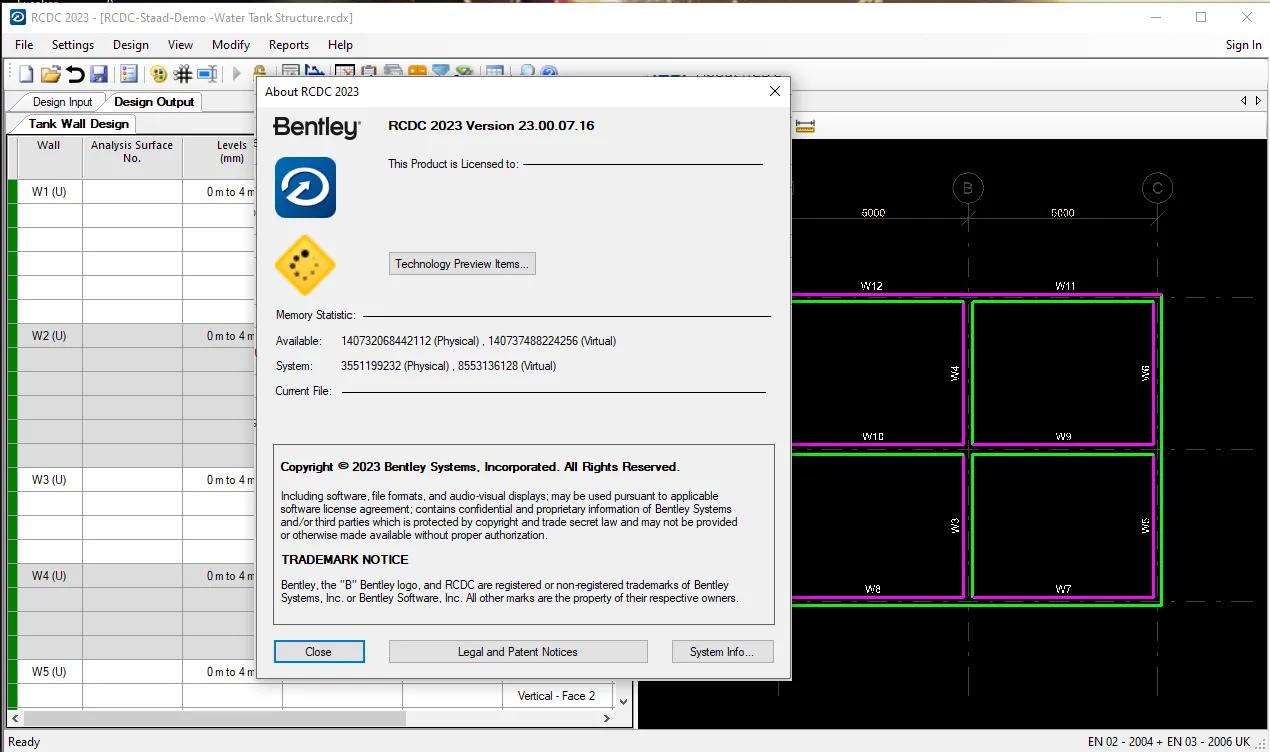Click the table horizontal scrollbar left arrow
The image size is (1270, 752).
15,719
